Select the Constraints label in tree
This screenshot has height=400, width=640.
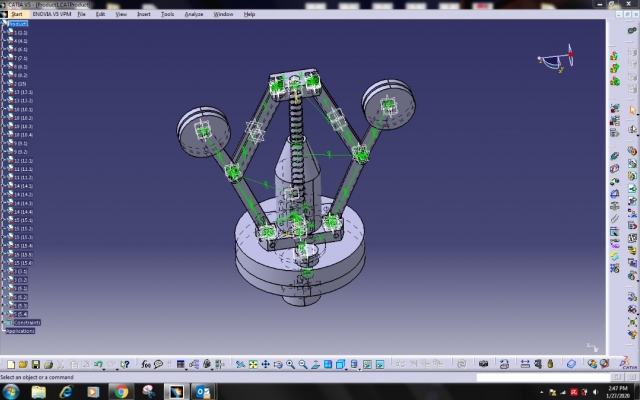(27, 322)
